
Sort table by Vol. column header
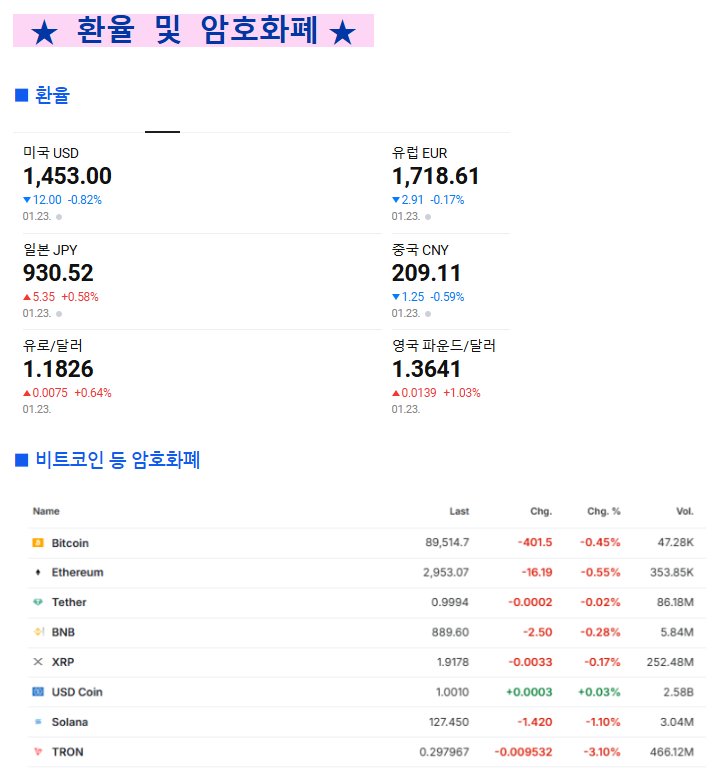tap(684, 511)
